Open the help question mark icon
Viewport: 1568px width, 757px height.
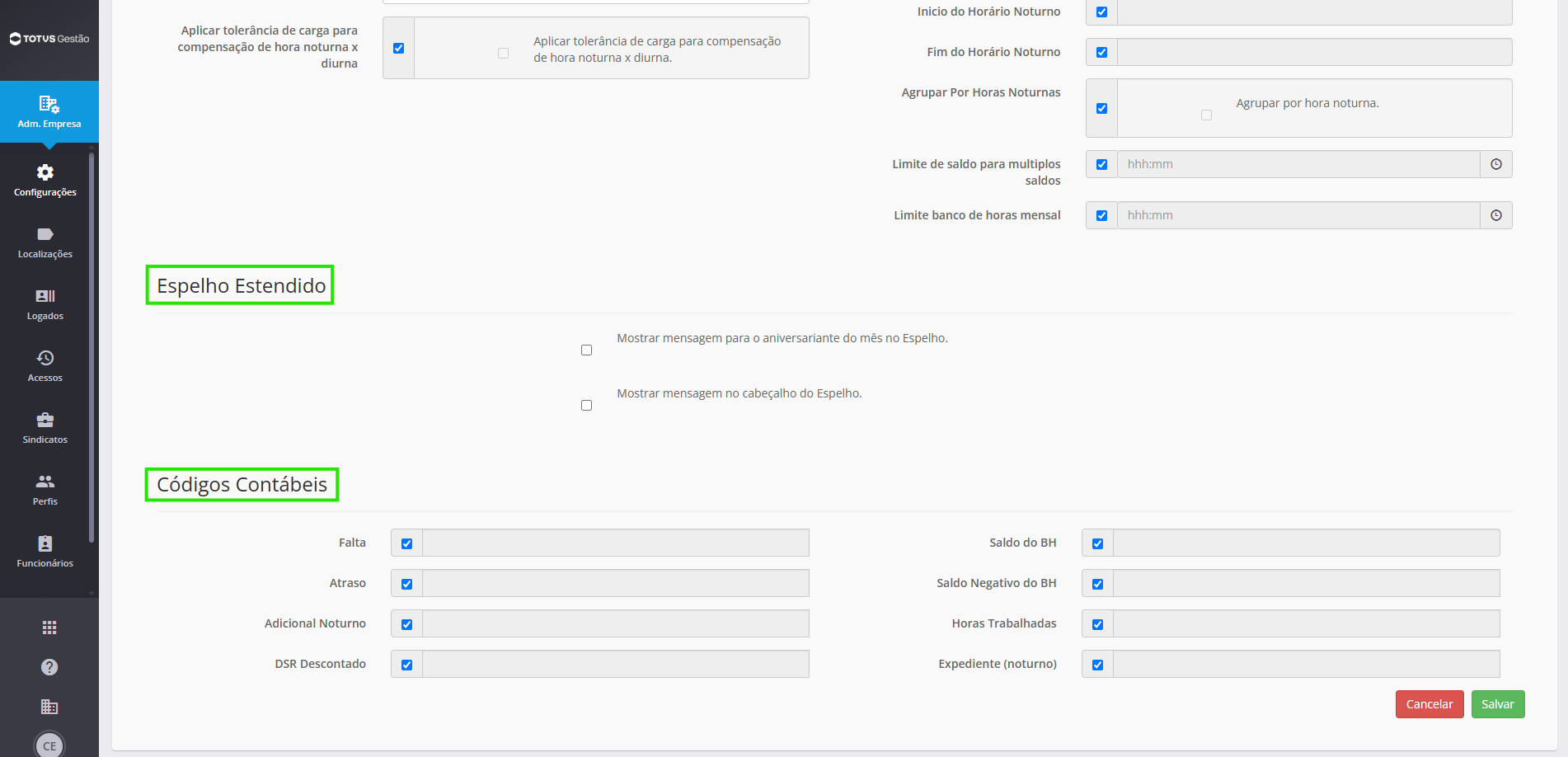click(49, 667)
